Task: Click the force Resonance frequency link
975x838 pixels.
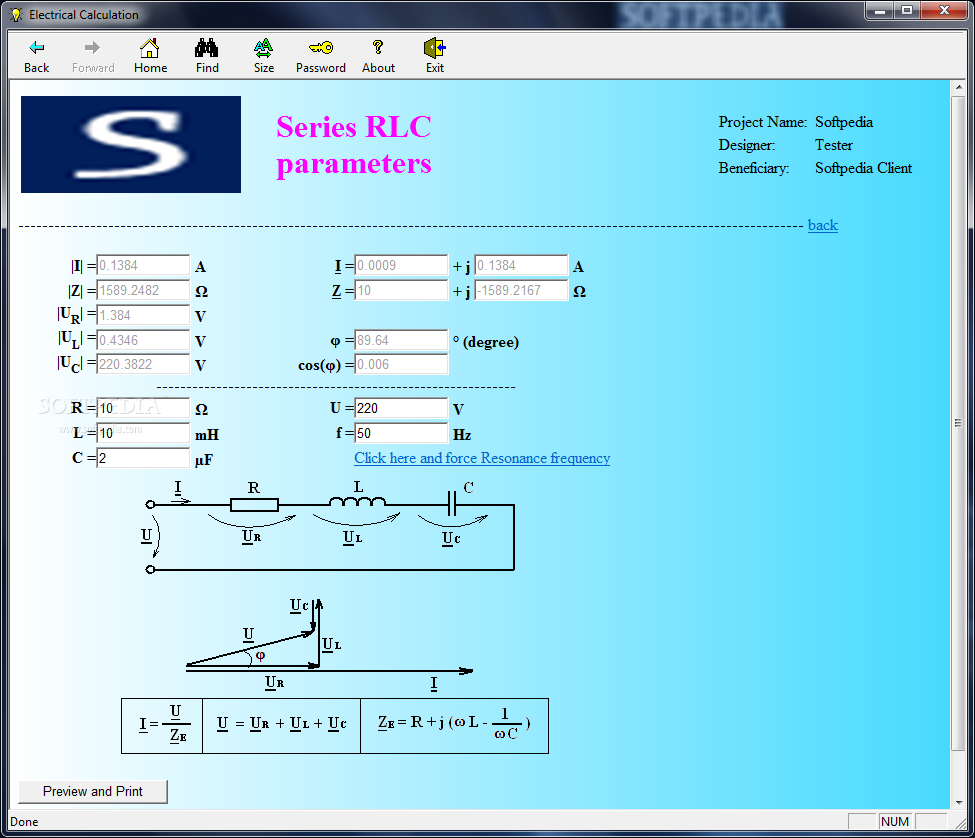Action: tap(482, 458)
